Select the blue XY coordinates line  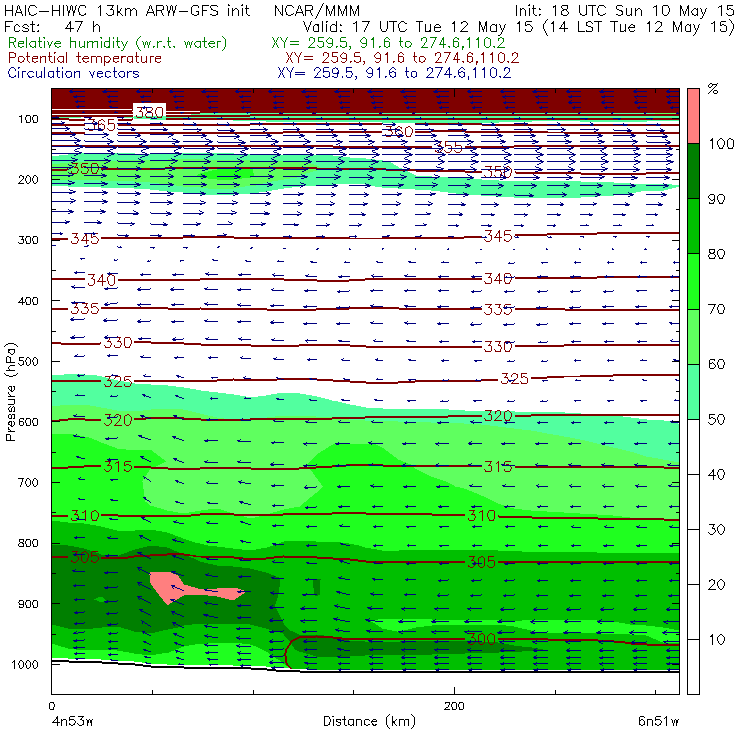point(394,73)
